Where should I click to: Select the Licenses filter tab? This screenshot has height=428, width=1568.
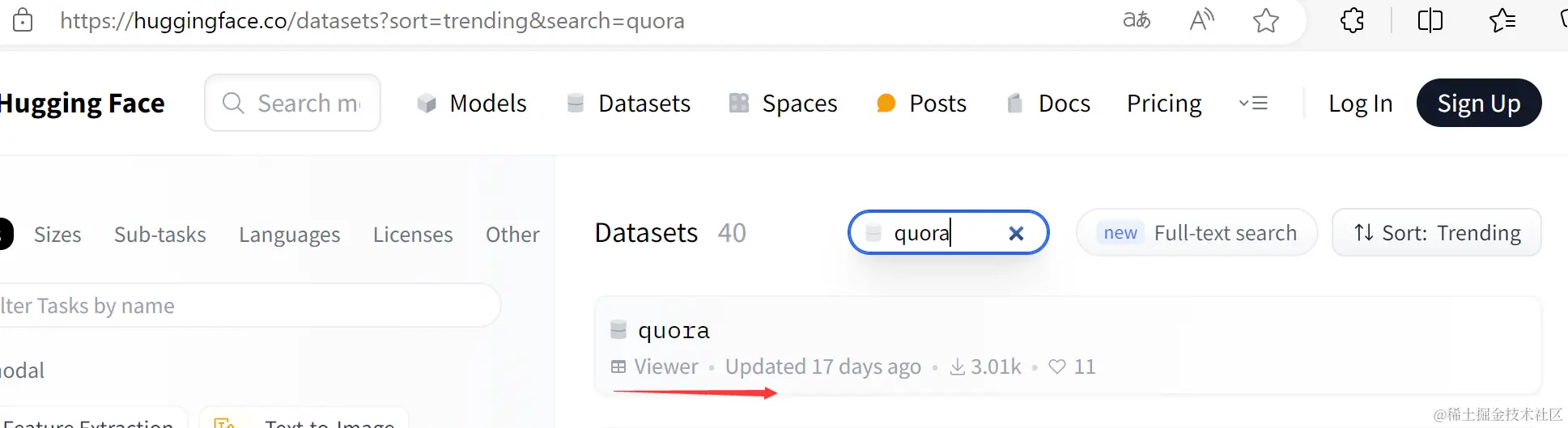pos(413,235)
